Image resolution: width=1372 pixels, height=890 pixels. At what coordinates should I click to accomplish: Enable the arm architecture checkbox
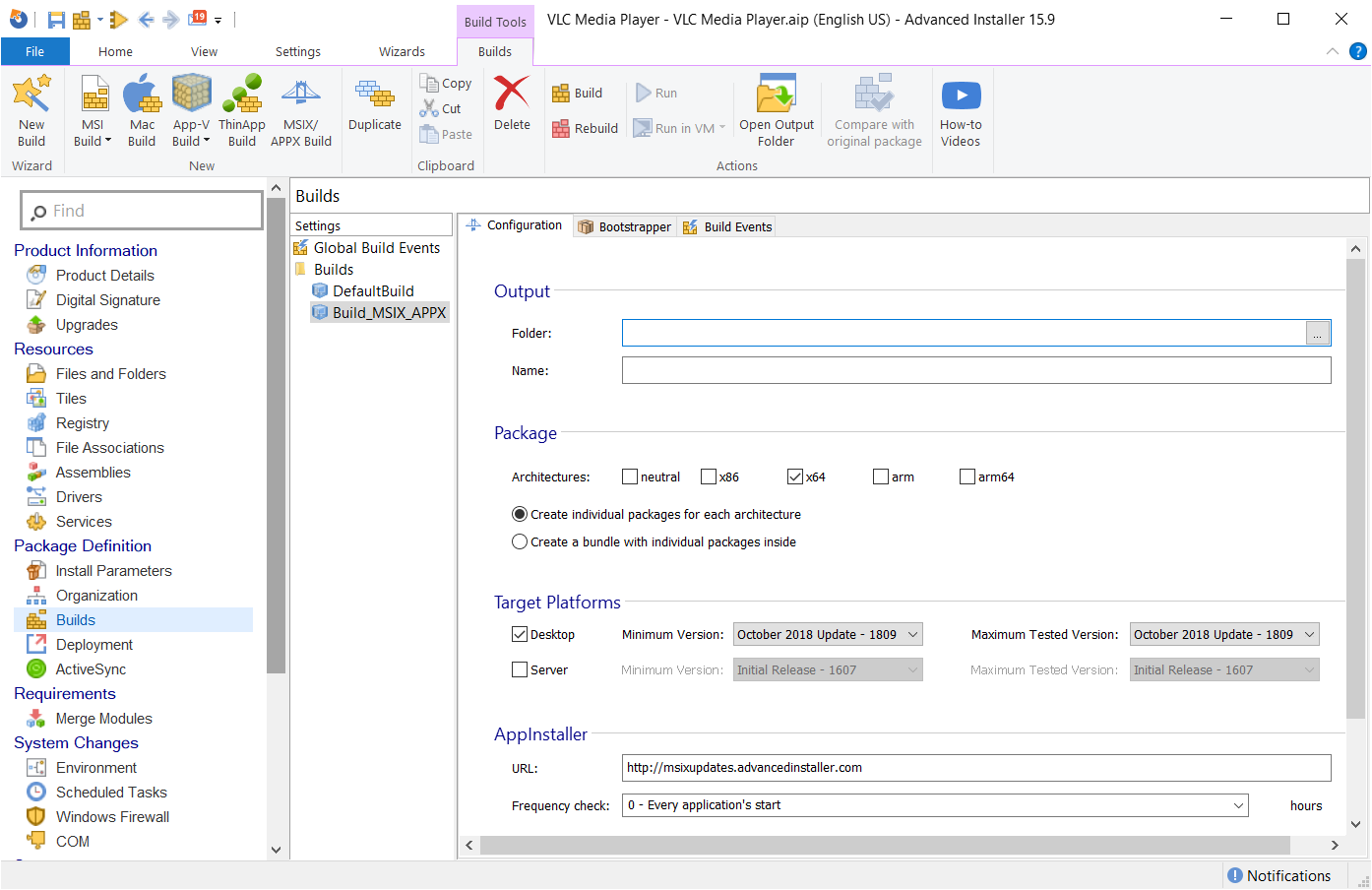pos(881,477)
